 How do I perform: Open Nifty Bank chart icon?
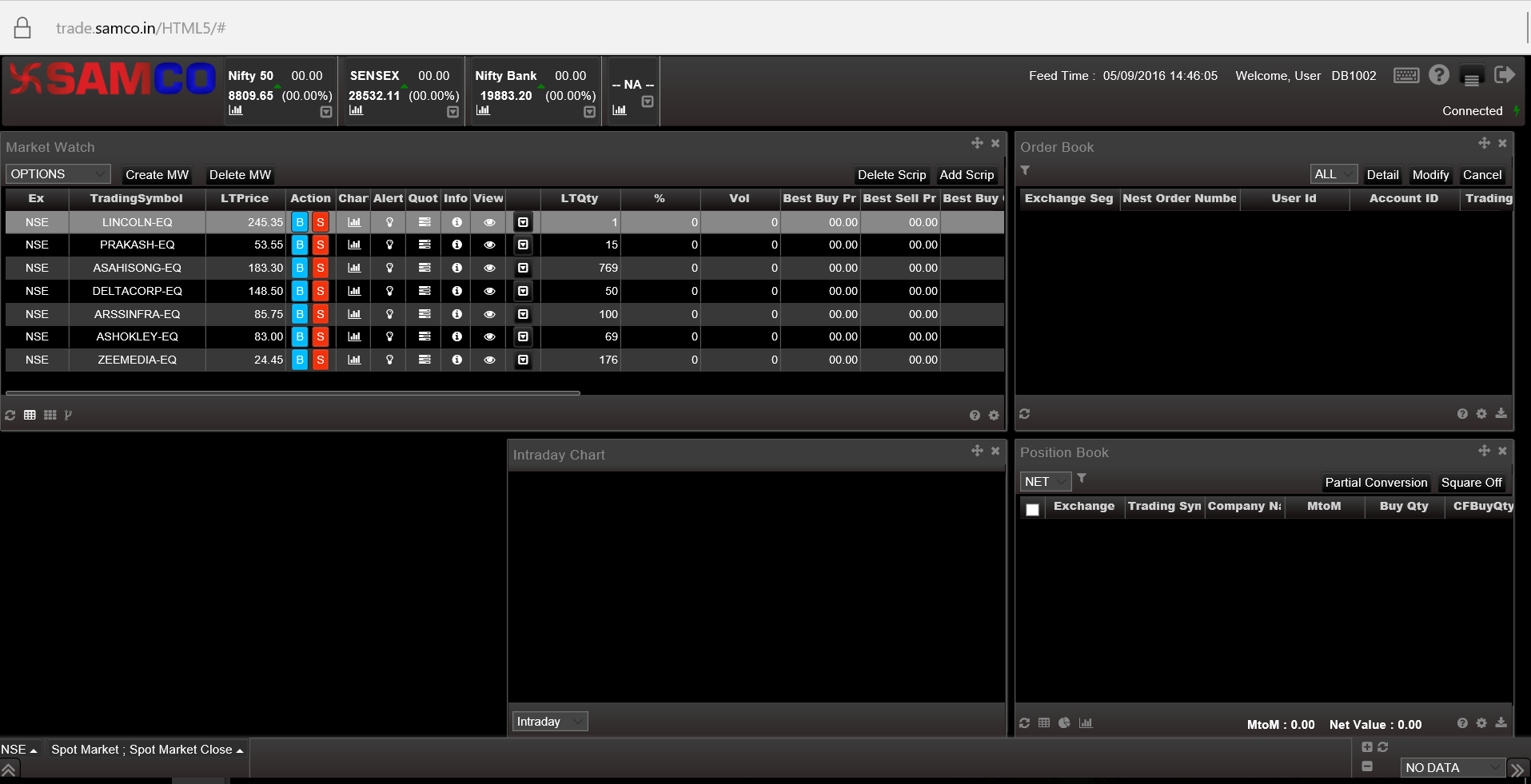click(x=483, y=110)
